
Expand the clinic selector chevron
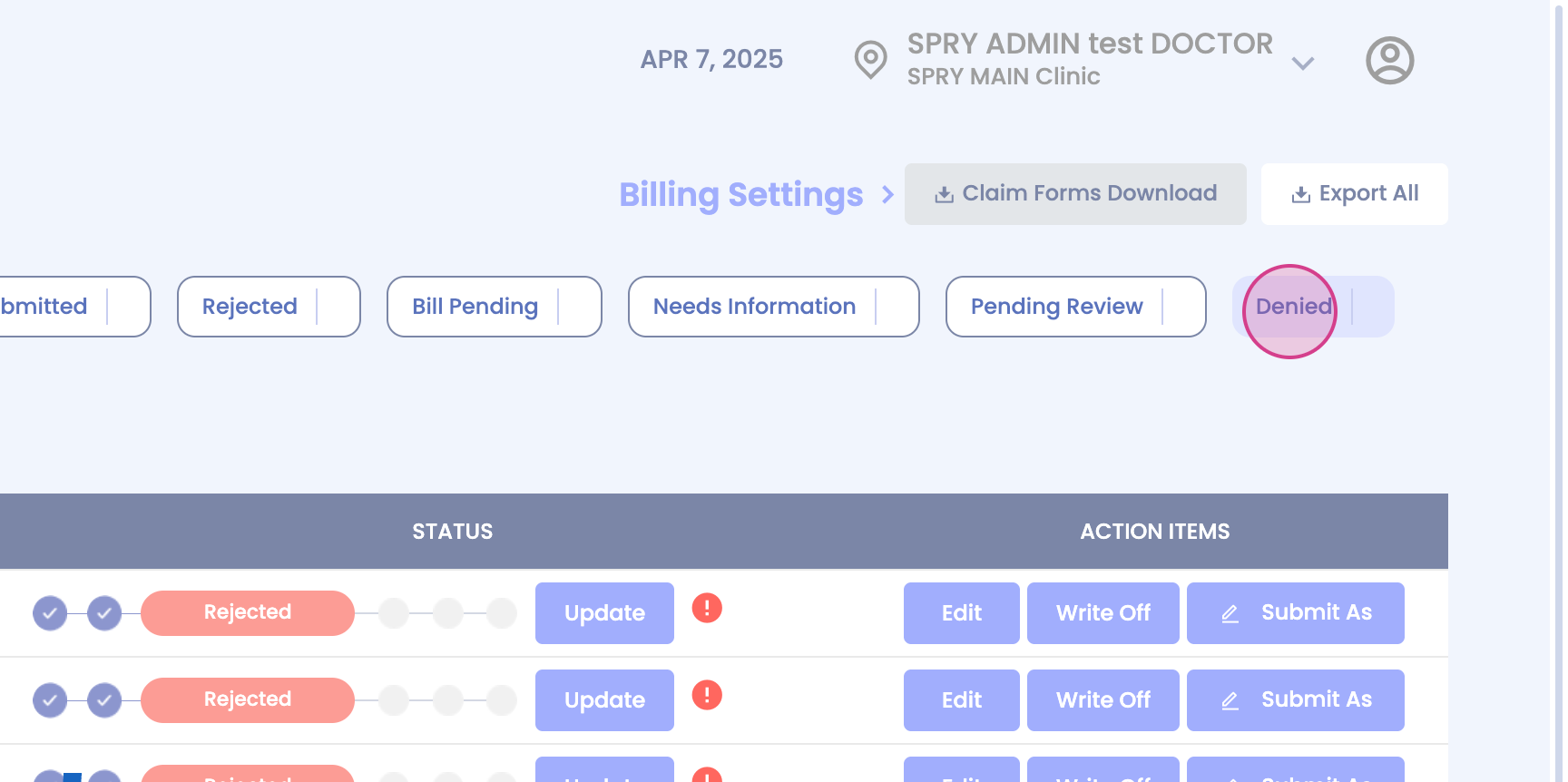pyautogui.click(x=1303, y=64)
